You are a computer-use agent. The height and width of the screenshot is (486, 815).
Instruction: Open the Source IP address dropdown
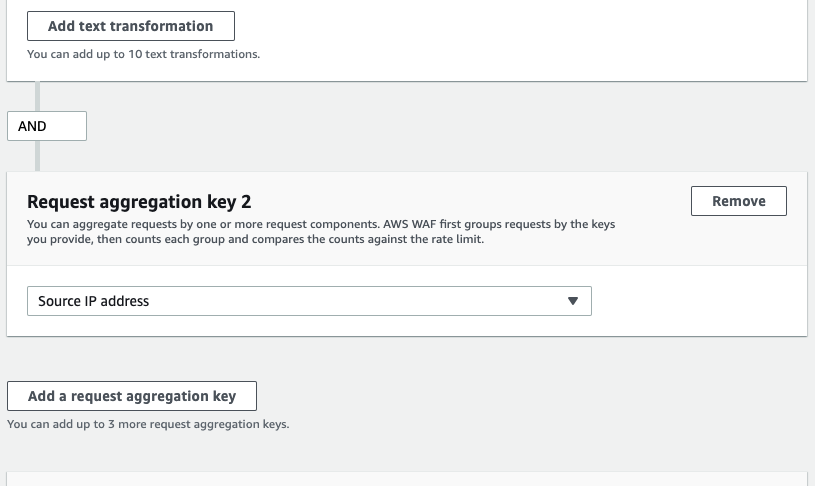pos(309,301)
